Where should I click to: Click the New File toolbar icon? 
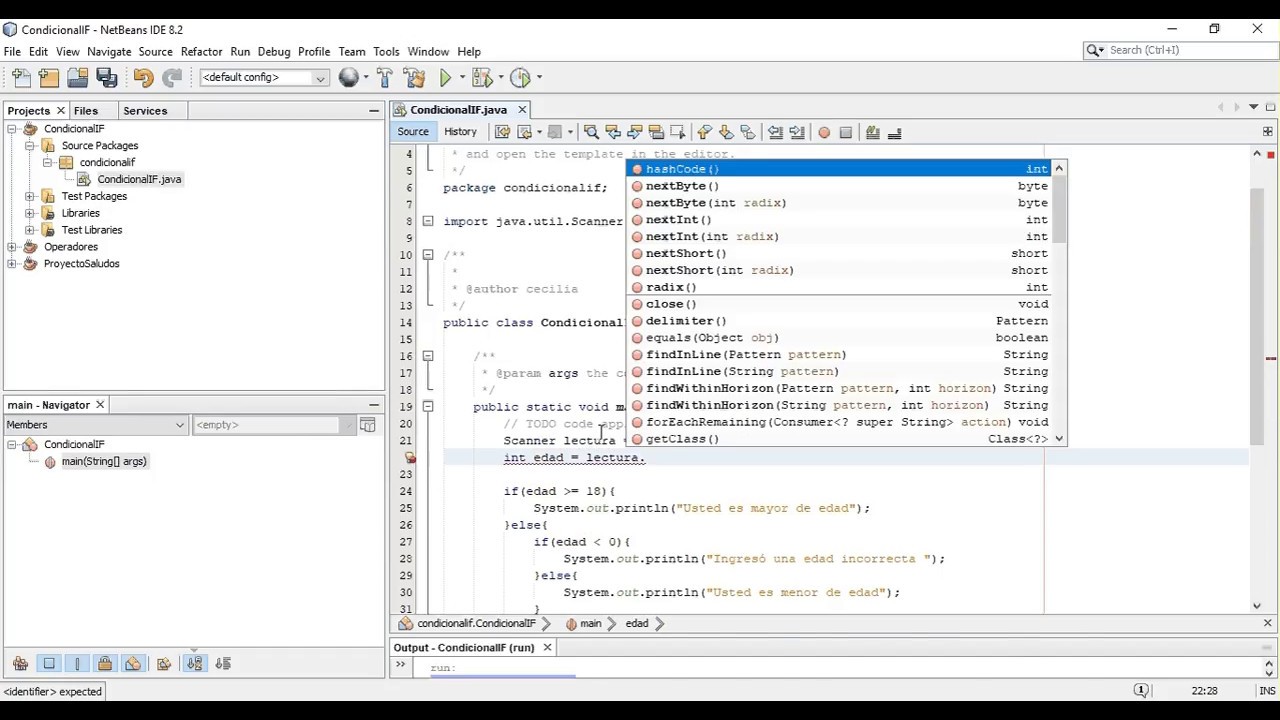(21, 78)
